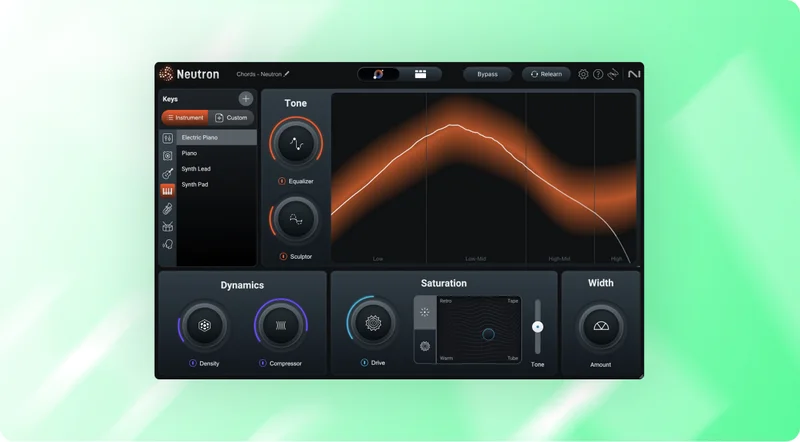Toggle the Equalizer power button
Image resolution: width=800 pixels, height=442 pixels.
(282, 181)
